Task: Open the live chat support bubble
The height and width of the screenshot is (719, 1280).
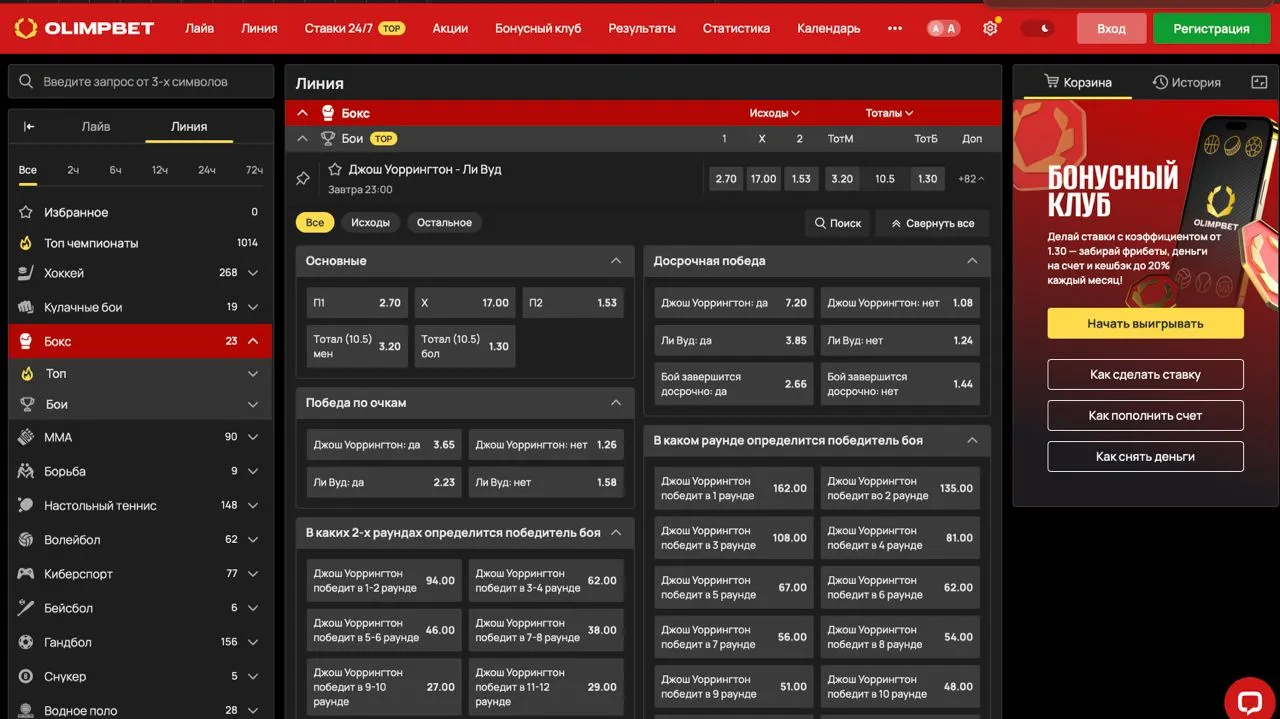Action: click(x=1250, y=702)
